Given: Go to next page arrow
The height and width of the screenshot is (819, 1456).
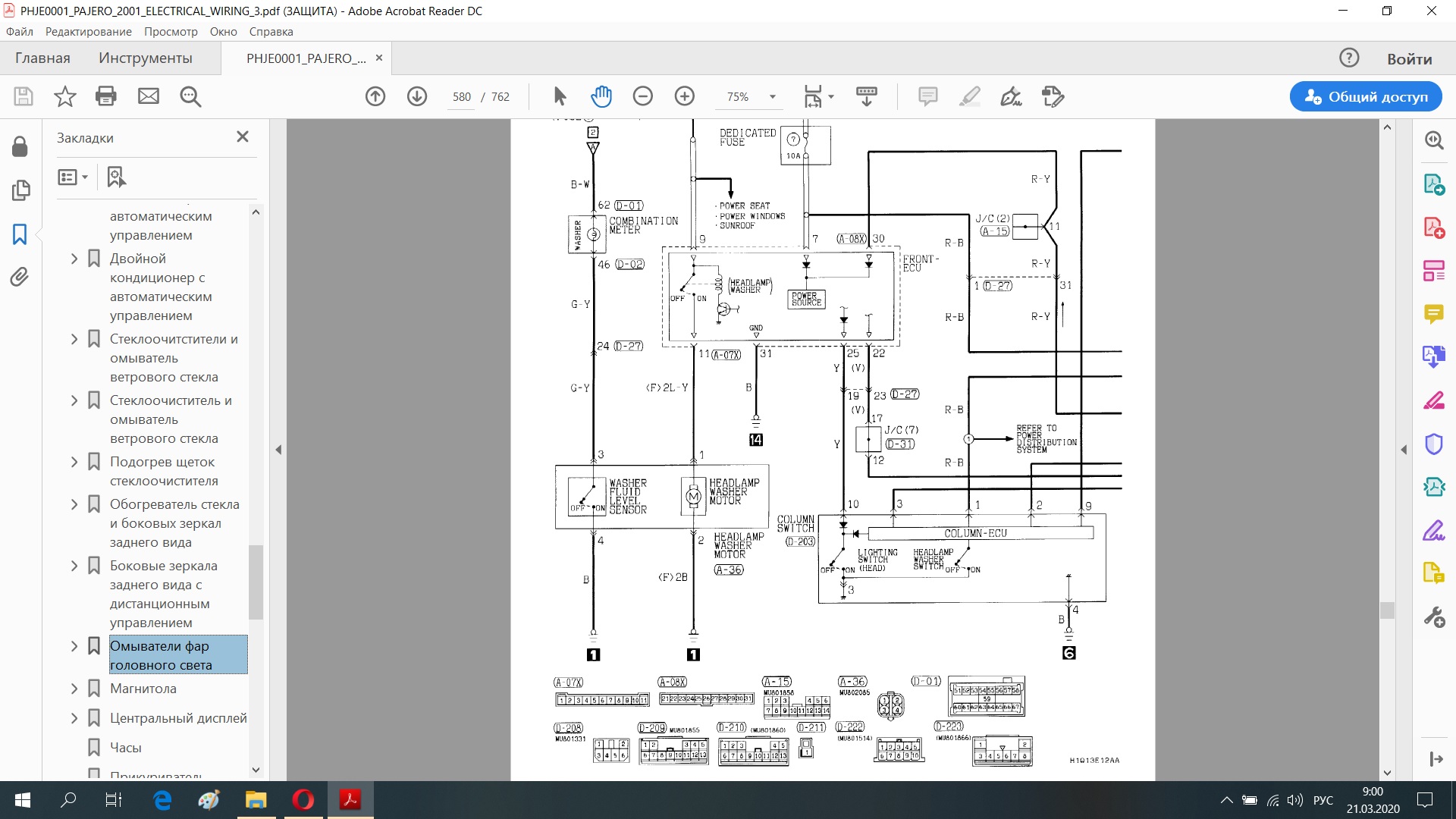Looking at the screenshot, I should (417, 96).
